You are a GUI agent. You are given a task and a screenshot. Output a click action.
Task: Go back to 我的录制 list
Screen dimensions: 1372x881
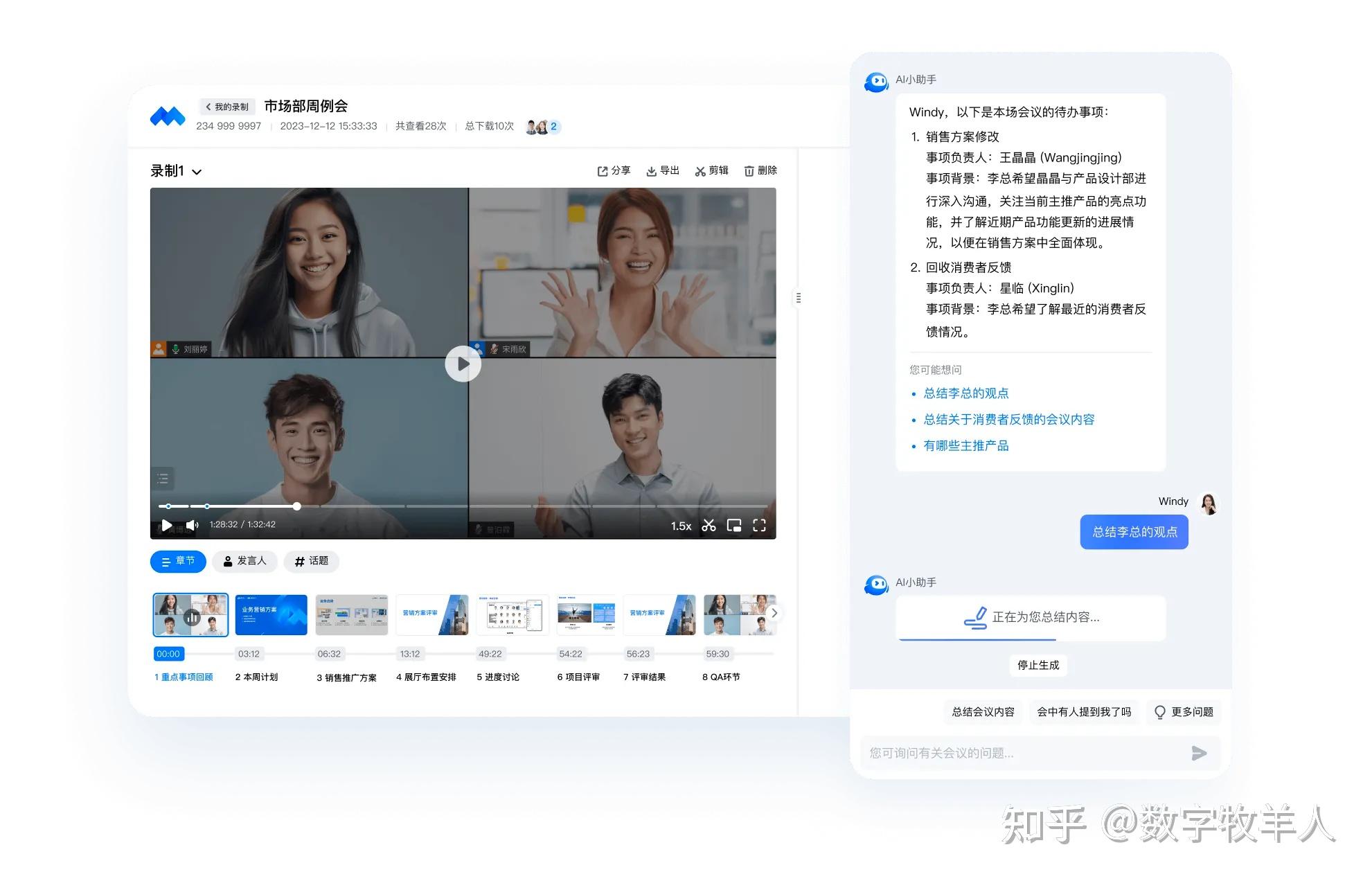227,107
